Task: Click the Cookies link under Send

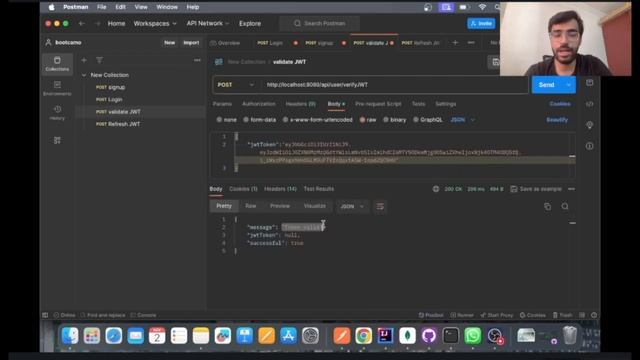Action: pyautogui.click(x=560, y=104)
